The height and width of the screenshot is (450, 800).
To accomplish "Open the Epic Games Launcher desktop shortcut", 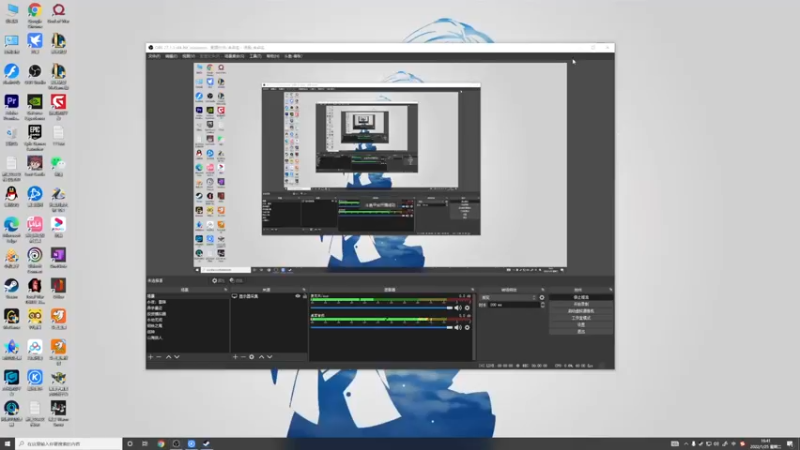I will [x=35, y=138].
